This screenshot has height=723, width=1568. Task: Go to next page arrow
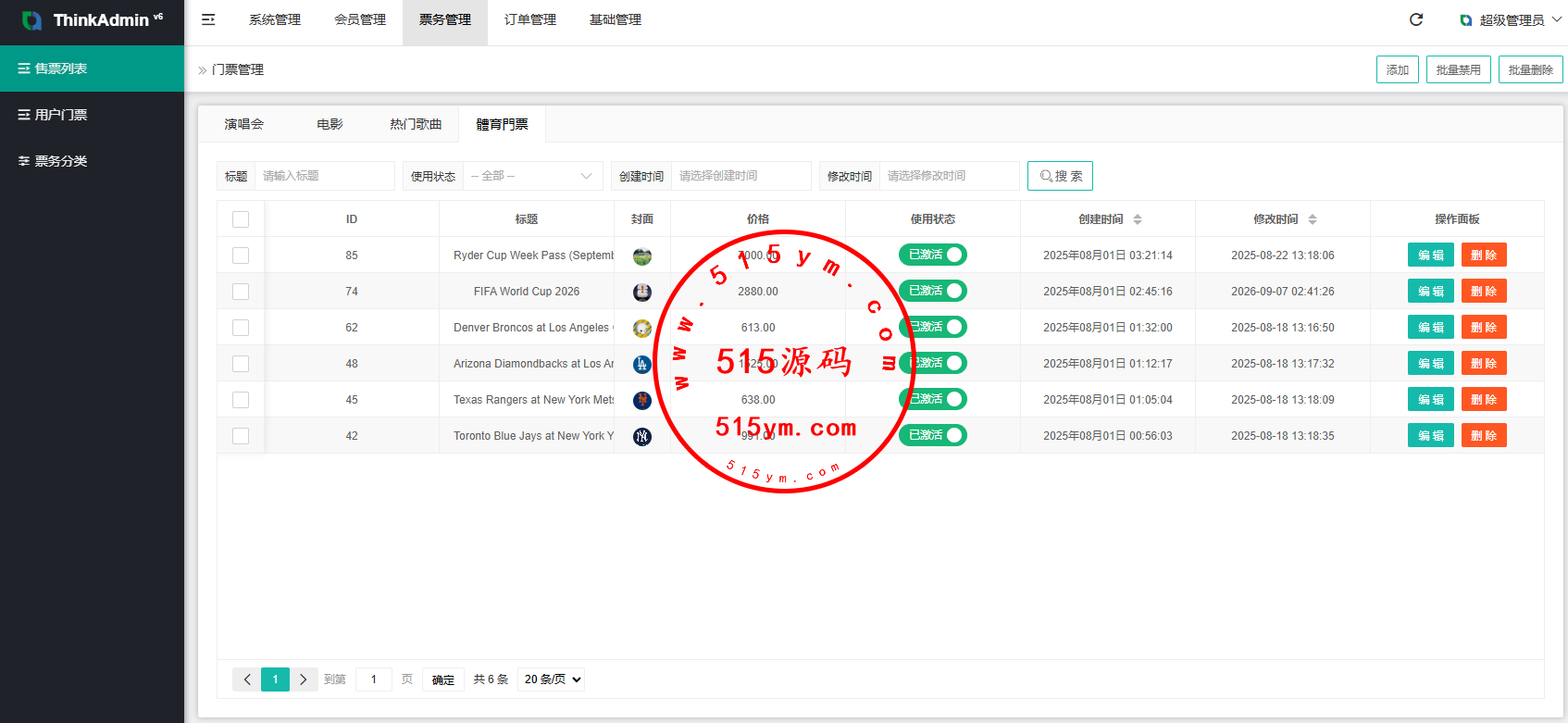coord(304,679)
